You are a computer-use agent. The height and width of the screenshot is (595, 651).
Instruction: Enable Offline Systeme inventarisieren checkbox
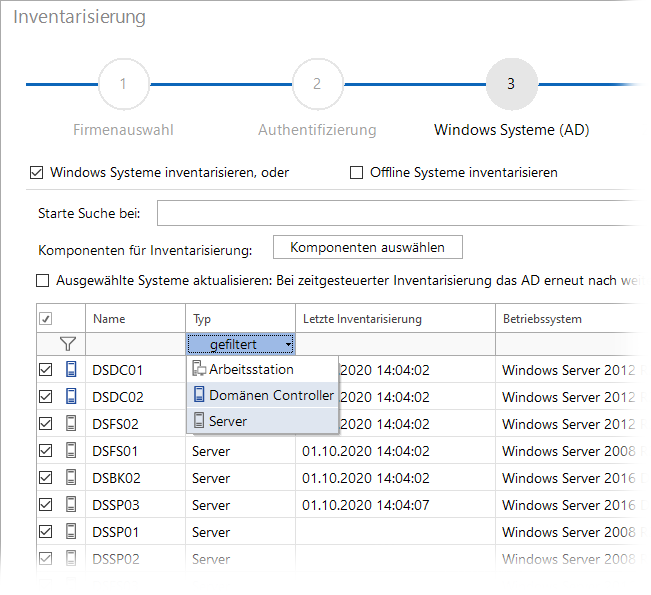pyautogui.click(x=356, y=172)
